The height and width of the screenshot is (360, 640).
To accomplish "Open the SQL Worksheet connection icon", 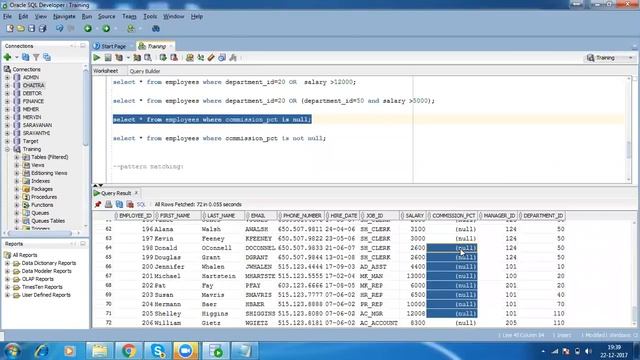I will 131,29.
